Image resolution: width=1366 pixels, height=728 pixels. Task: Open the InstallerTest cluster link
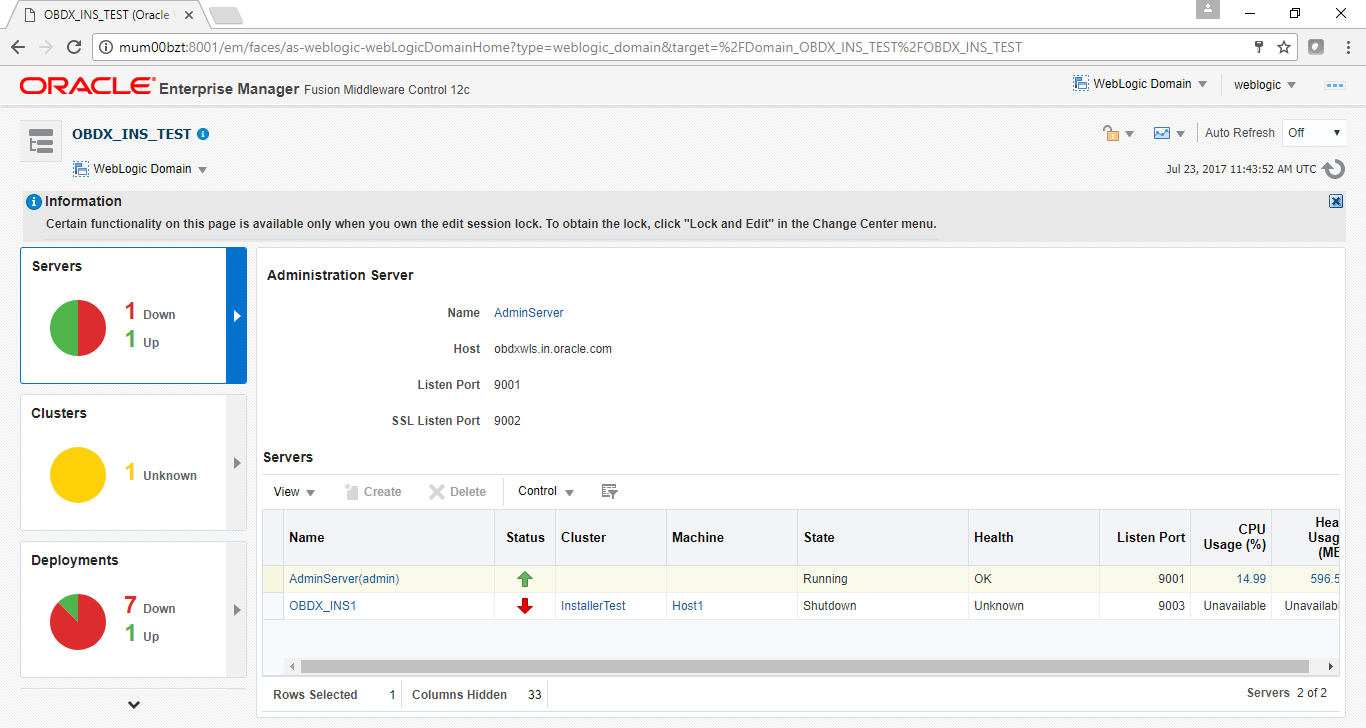[x=593, y=606]
